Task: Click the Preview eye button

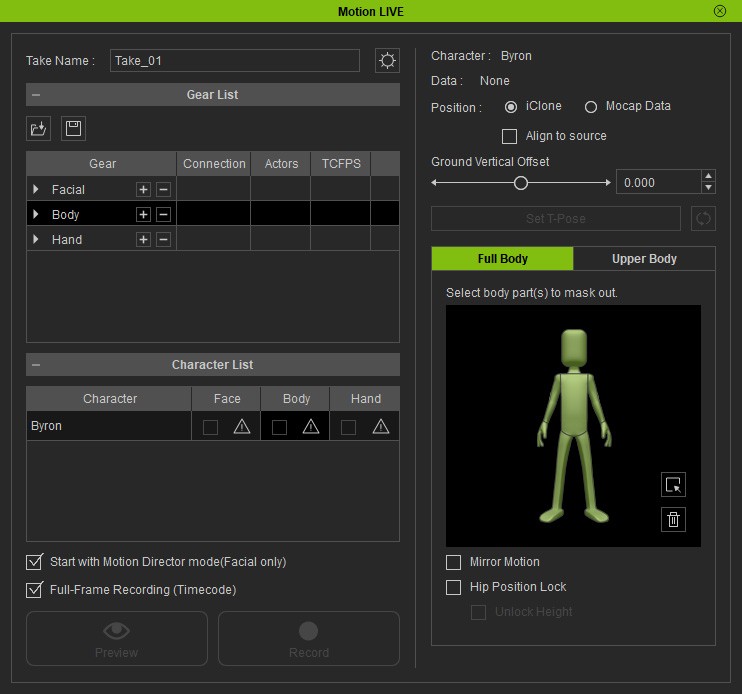Action: (x=117, y=639)
